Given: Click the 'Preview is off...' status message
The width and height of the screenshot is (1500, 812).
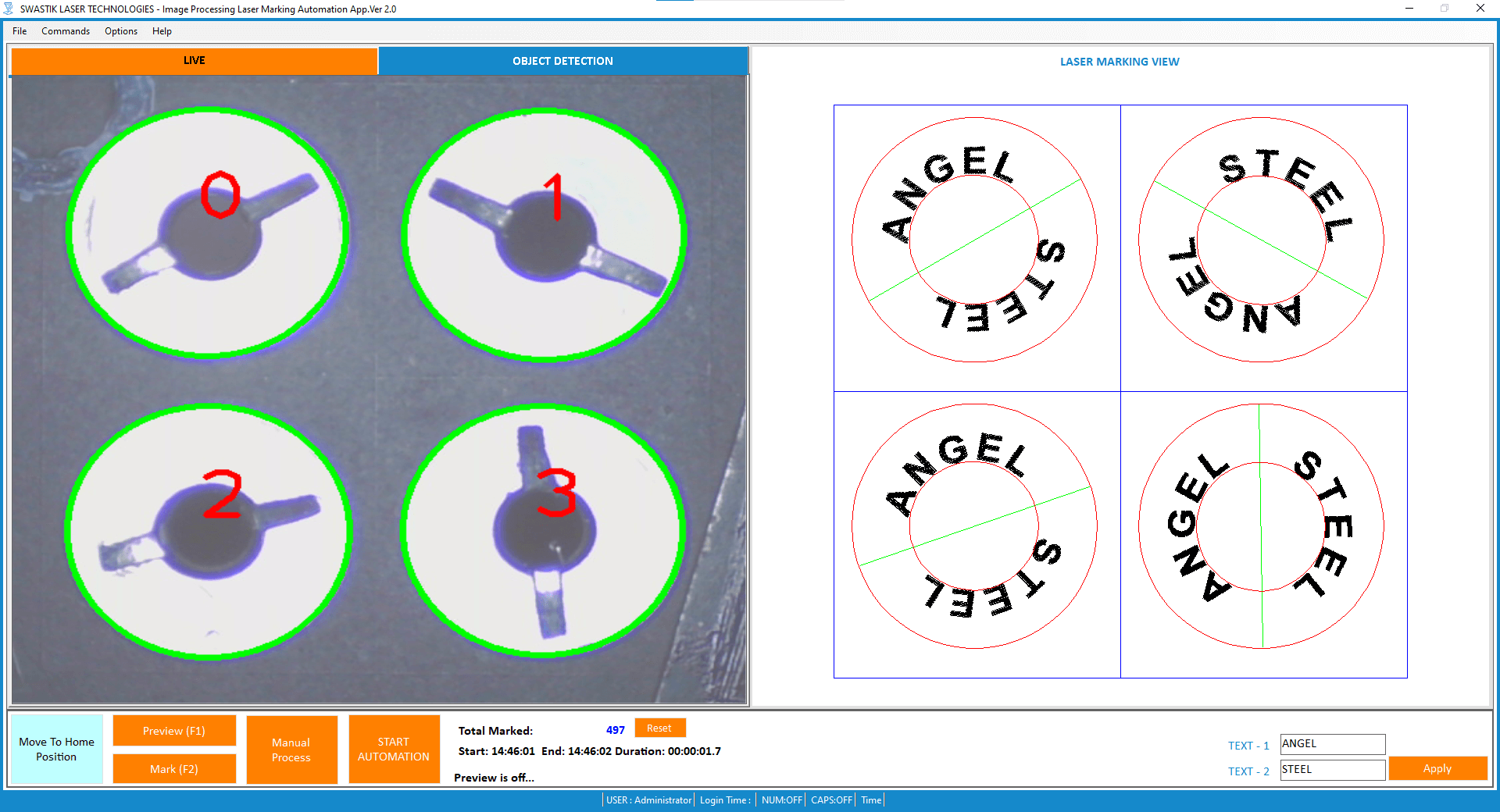Looking at the screenshot, I should (495, 778).
